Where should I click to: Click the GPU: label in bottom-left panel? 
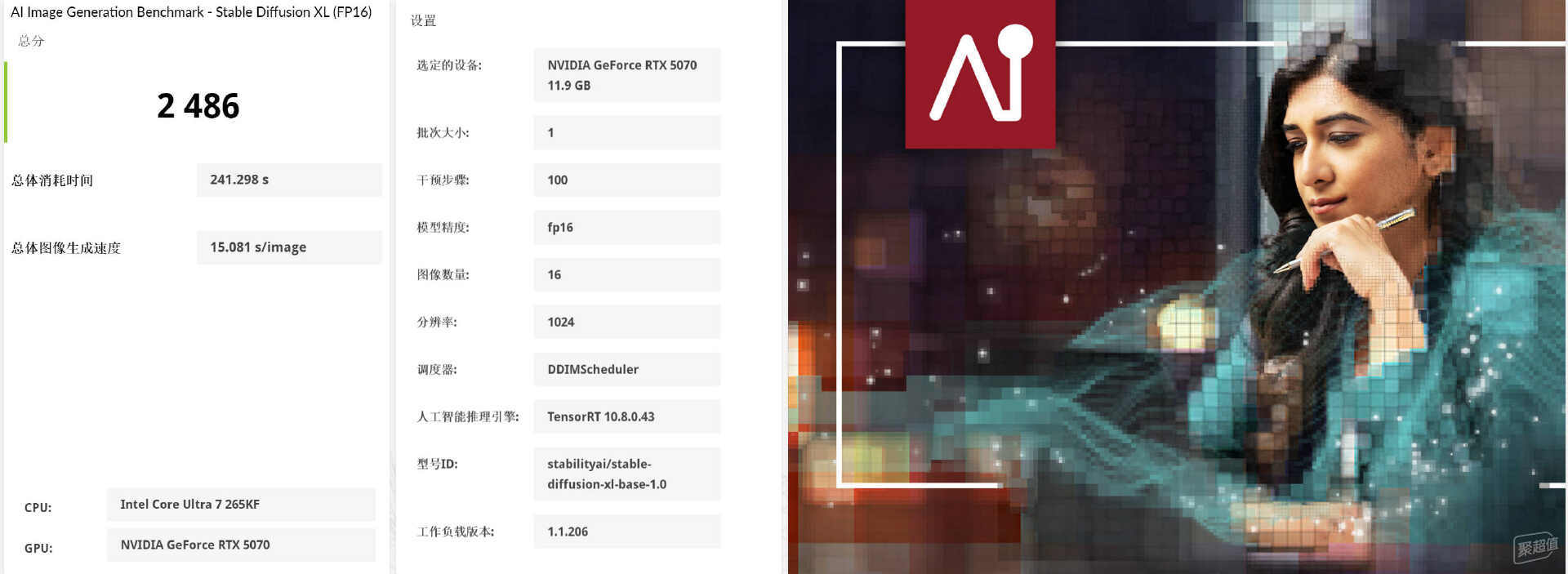pos(38,548)
